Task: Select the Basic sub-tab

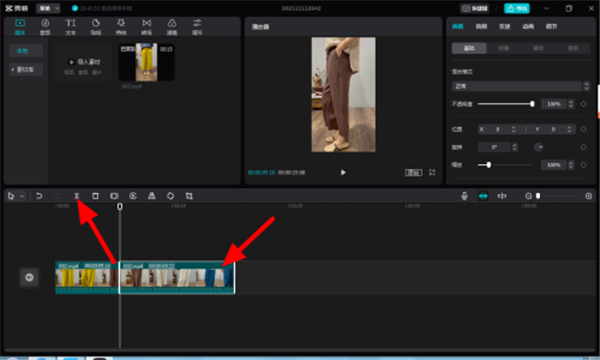Action: click(x=469, y=48)
